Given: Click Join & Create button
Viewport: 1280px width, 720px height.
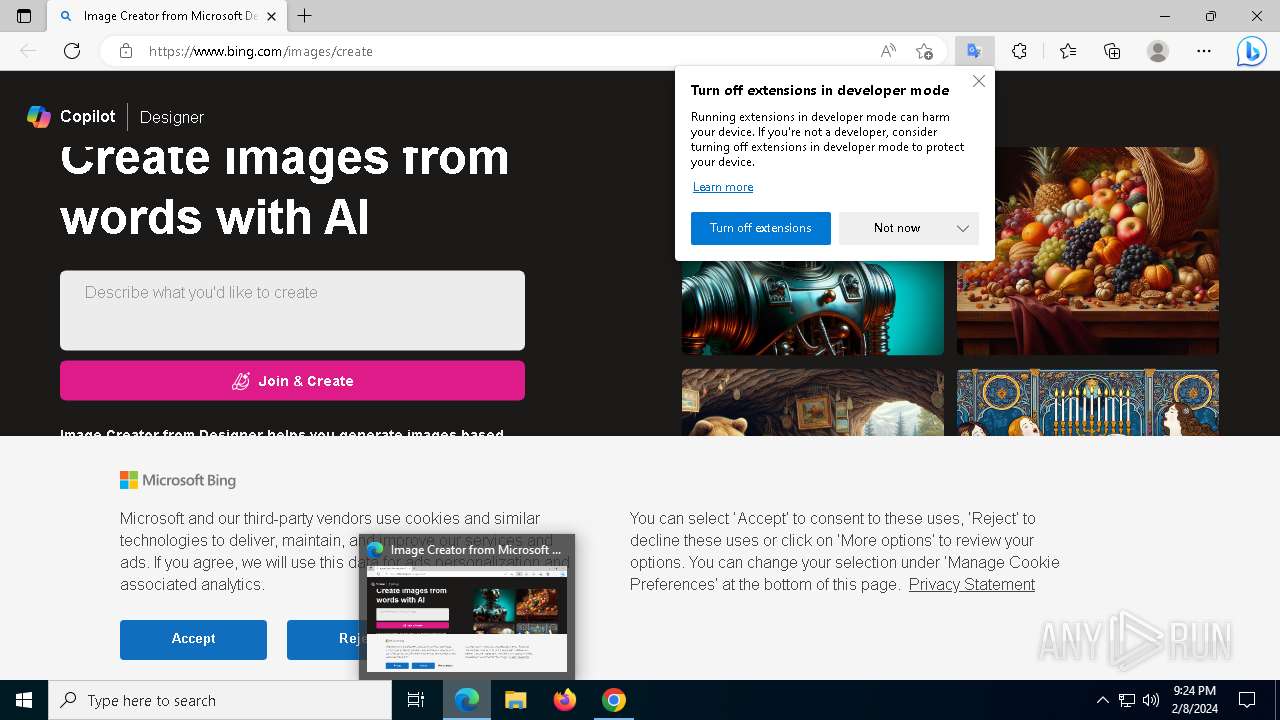Looking at the screenshot, I should pos(292,381).
